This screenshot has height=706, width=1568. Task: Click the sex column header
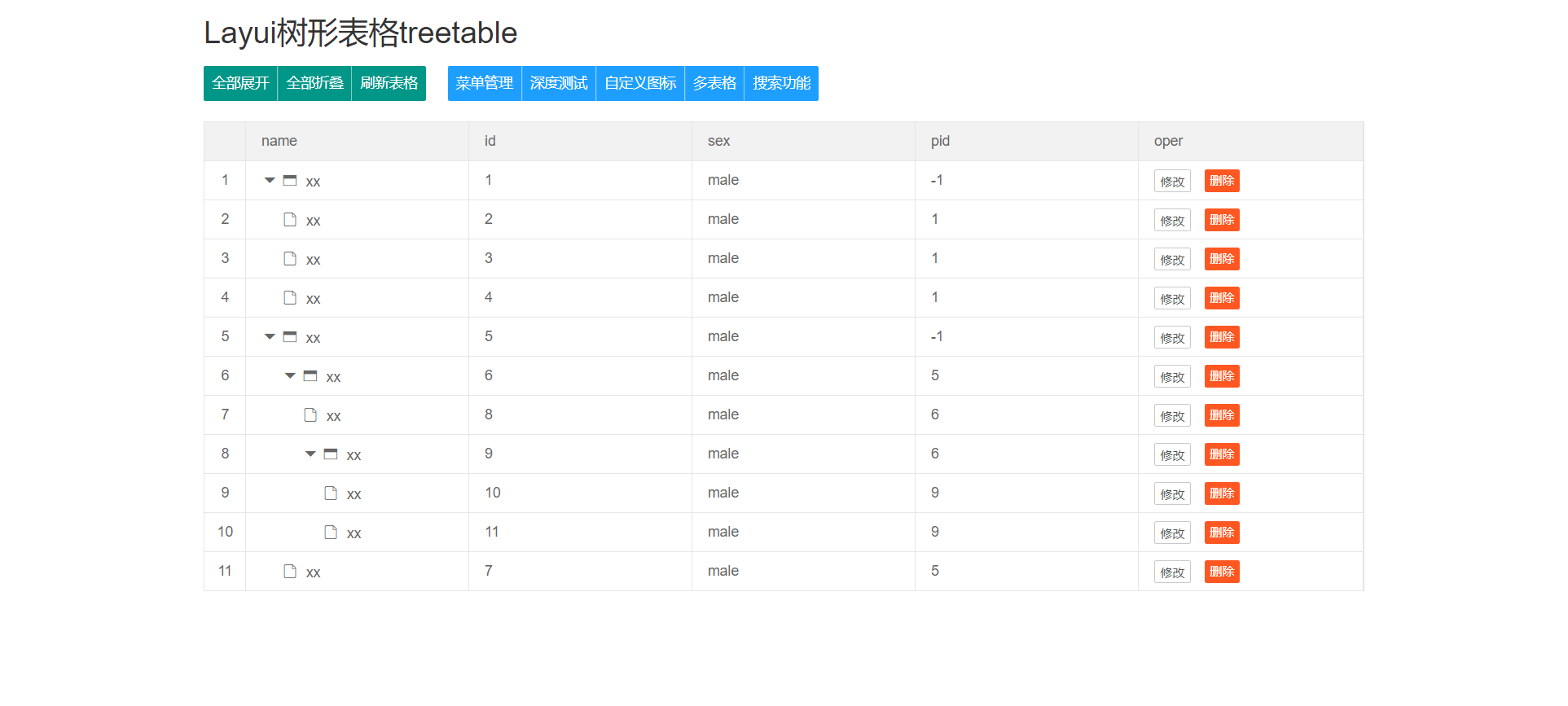tap(719, 141)
